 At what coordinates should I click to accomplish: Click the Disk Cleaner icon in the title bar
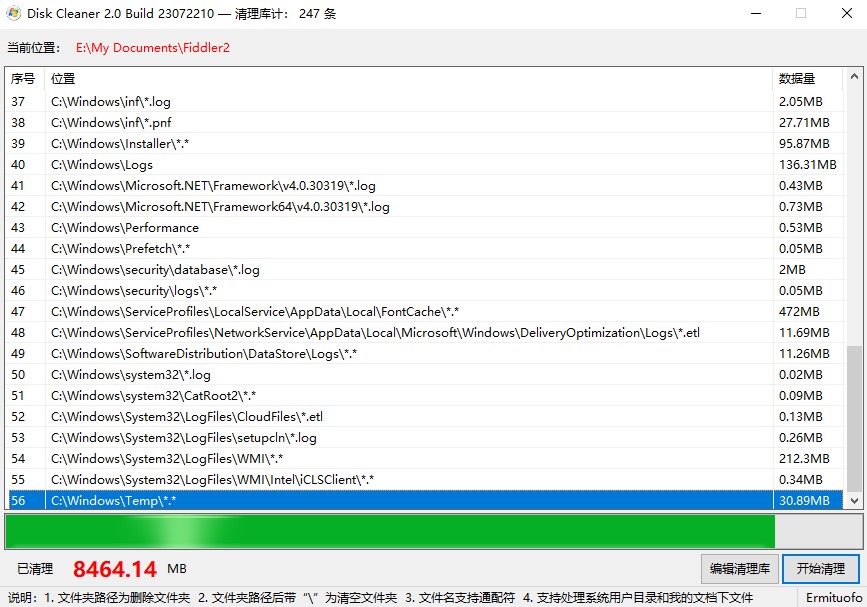(14, 13)
